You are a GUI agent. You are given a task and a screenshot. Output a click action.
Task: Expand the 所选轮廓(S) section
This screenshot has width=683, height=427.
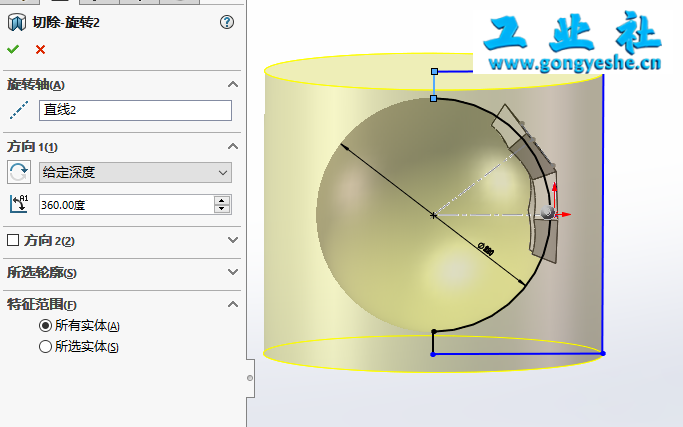point(233,272)
